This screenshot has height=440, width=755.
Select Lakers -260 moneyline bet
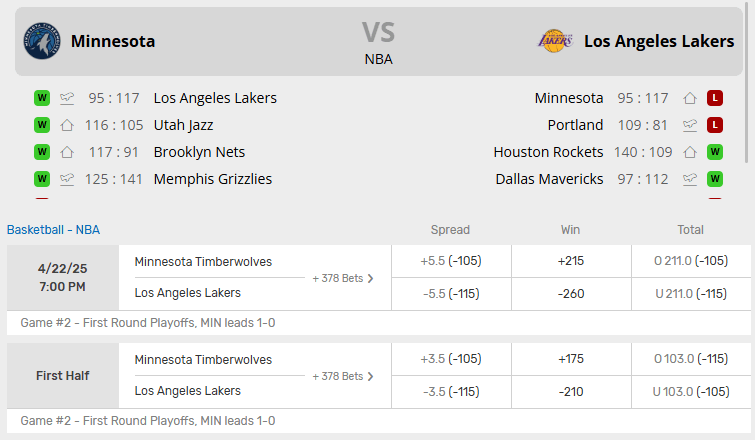coord(570,293)
